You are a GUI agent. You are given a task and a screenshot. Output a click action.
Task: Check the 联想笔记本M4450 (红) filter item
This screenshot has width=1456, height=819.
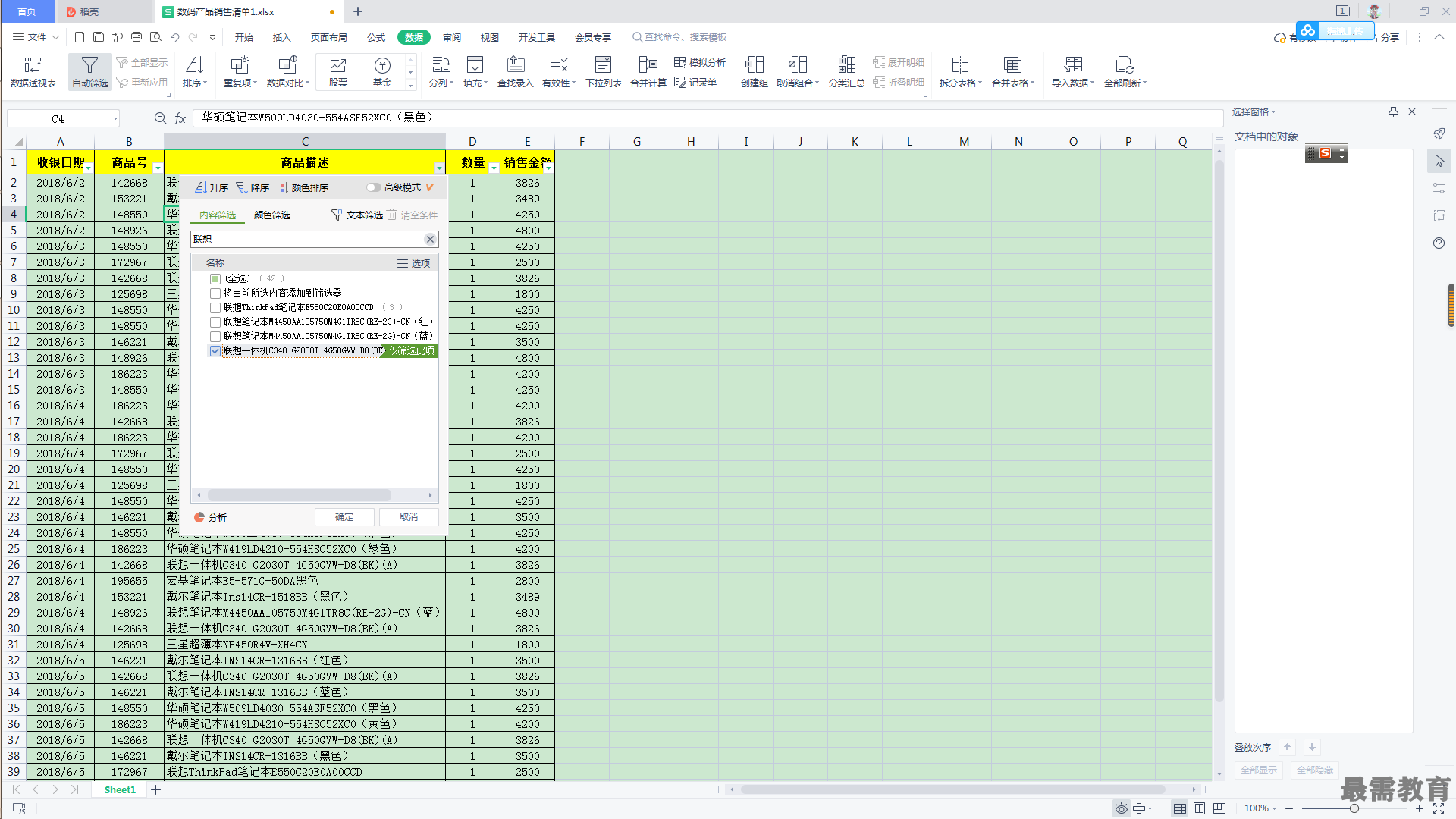[x=215, y=322]
